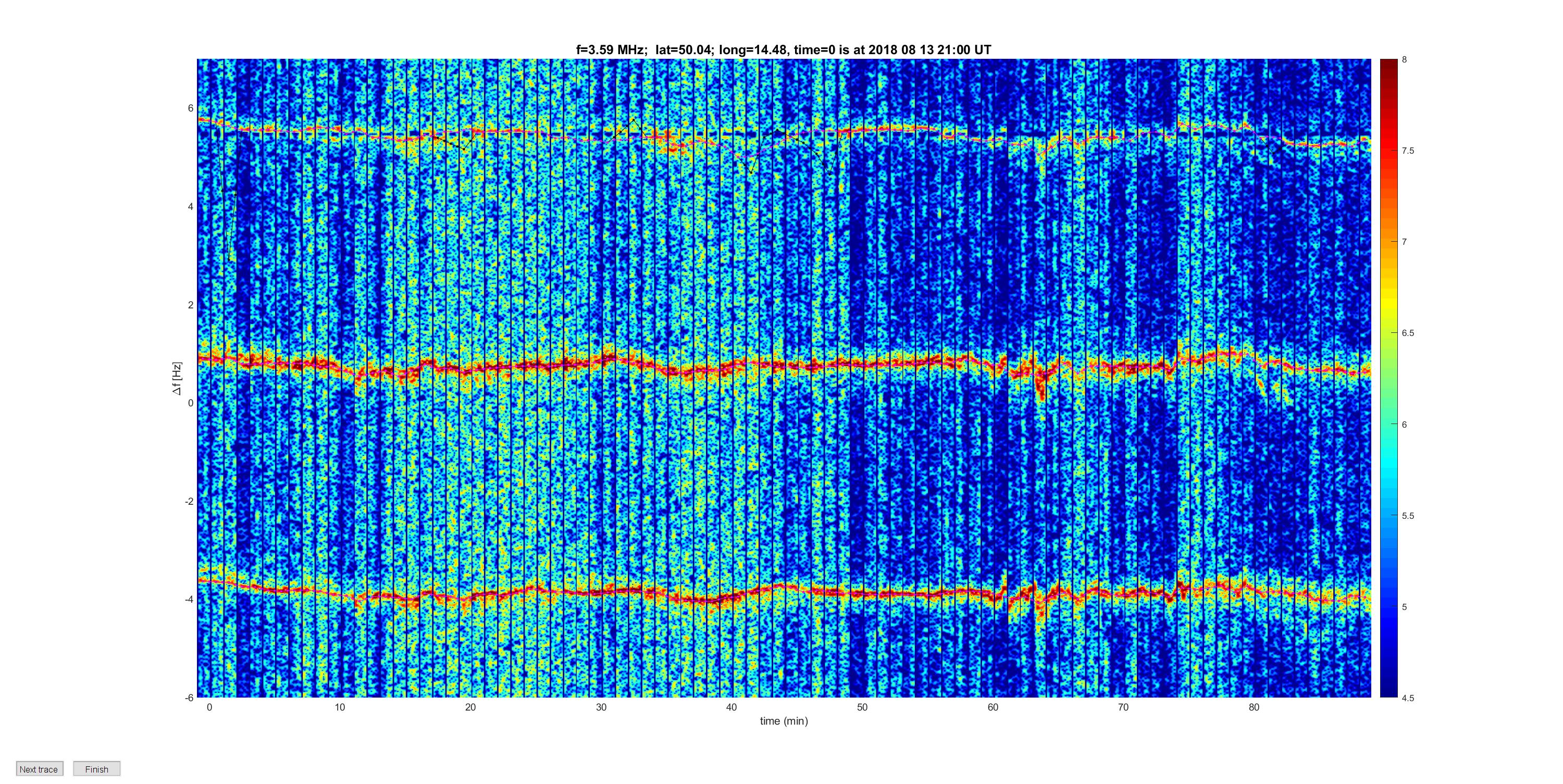Click y-axis tick label 6

click(191, 108)
